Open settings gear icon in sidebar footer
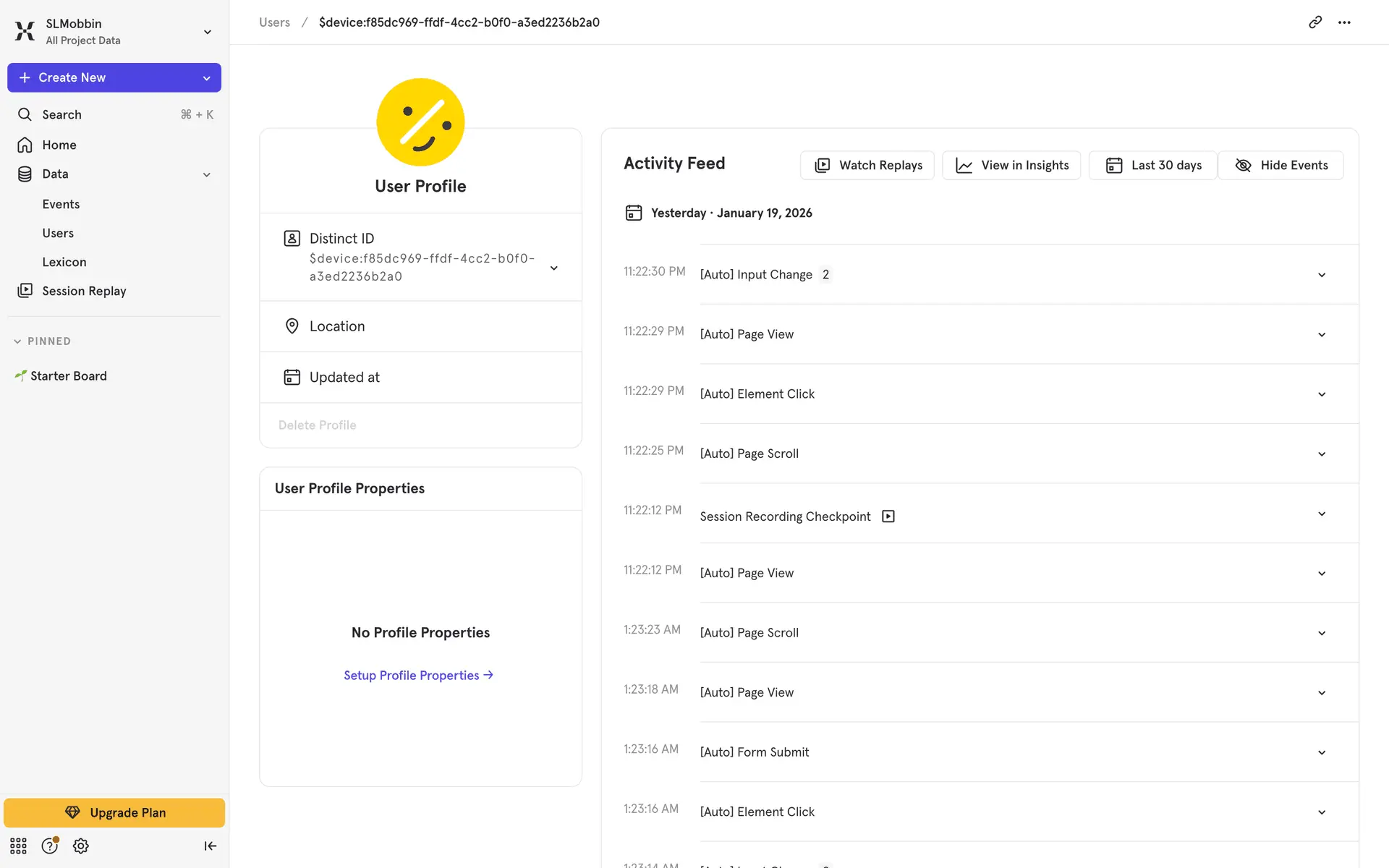Viewport: 1389px width, 868px height. point(81,846)
